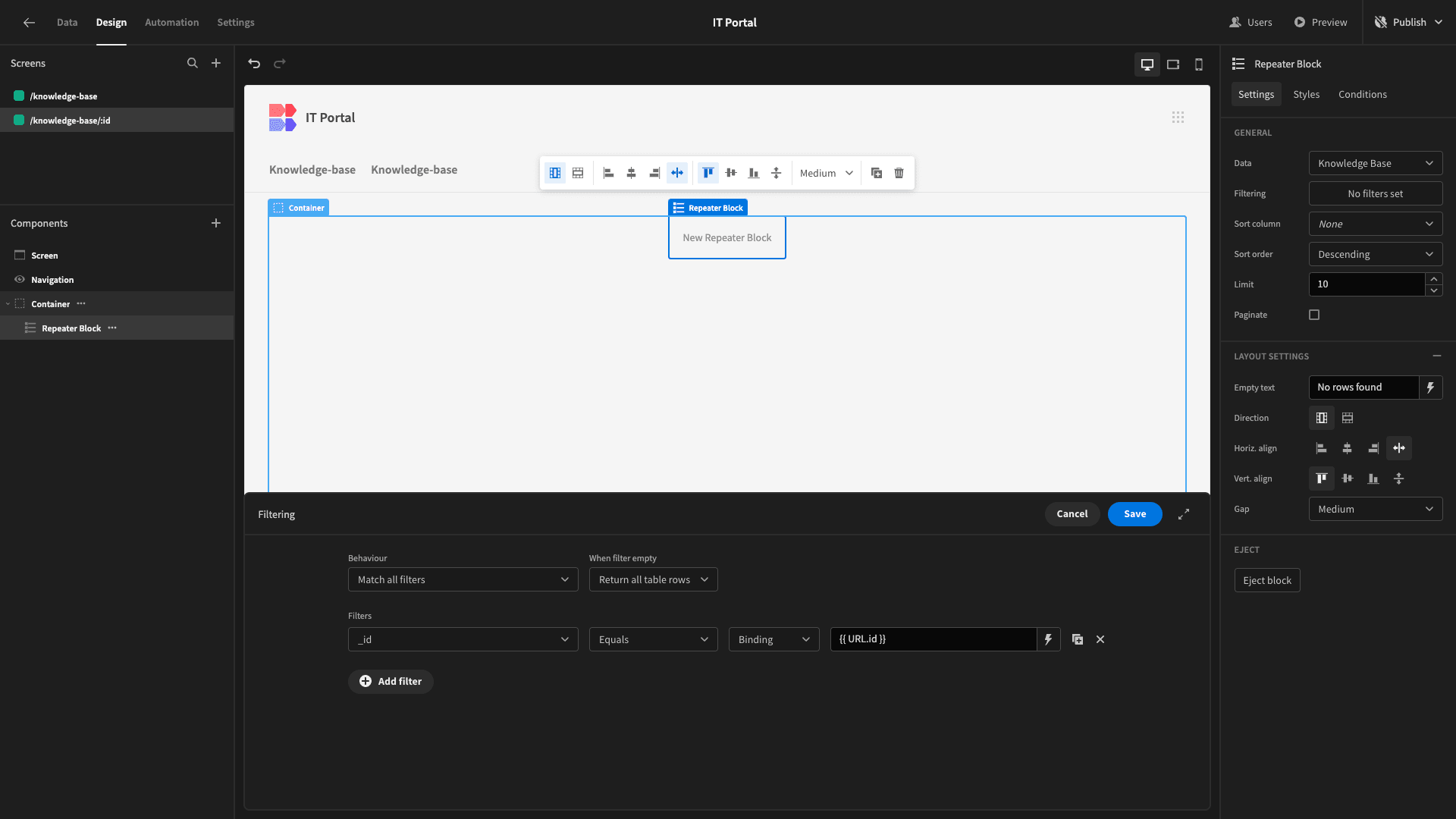The width and height of the screenshot is (1456, 819).
Task: Select the desktop view icon
Action: (x=1147, y=63)
